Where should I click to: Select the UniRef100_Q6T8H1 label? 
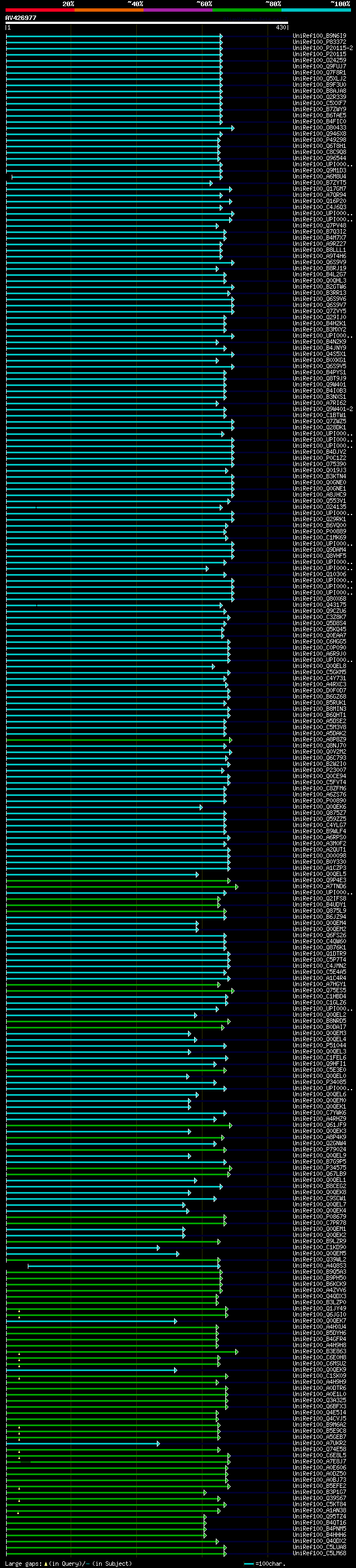pos(319,146)
